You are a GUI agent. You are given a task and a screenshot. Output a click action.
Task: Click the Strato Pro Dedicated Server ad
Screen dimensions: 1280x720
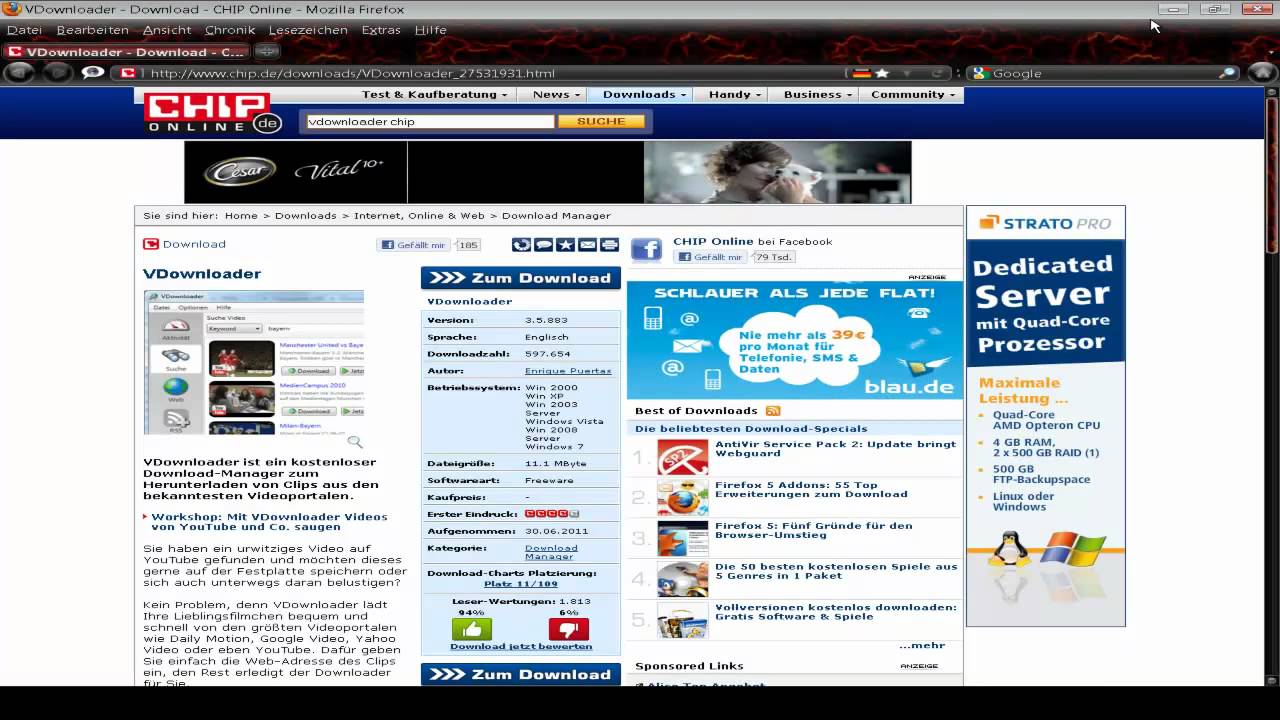pyautogui.click(x=1046, y=416)
